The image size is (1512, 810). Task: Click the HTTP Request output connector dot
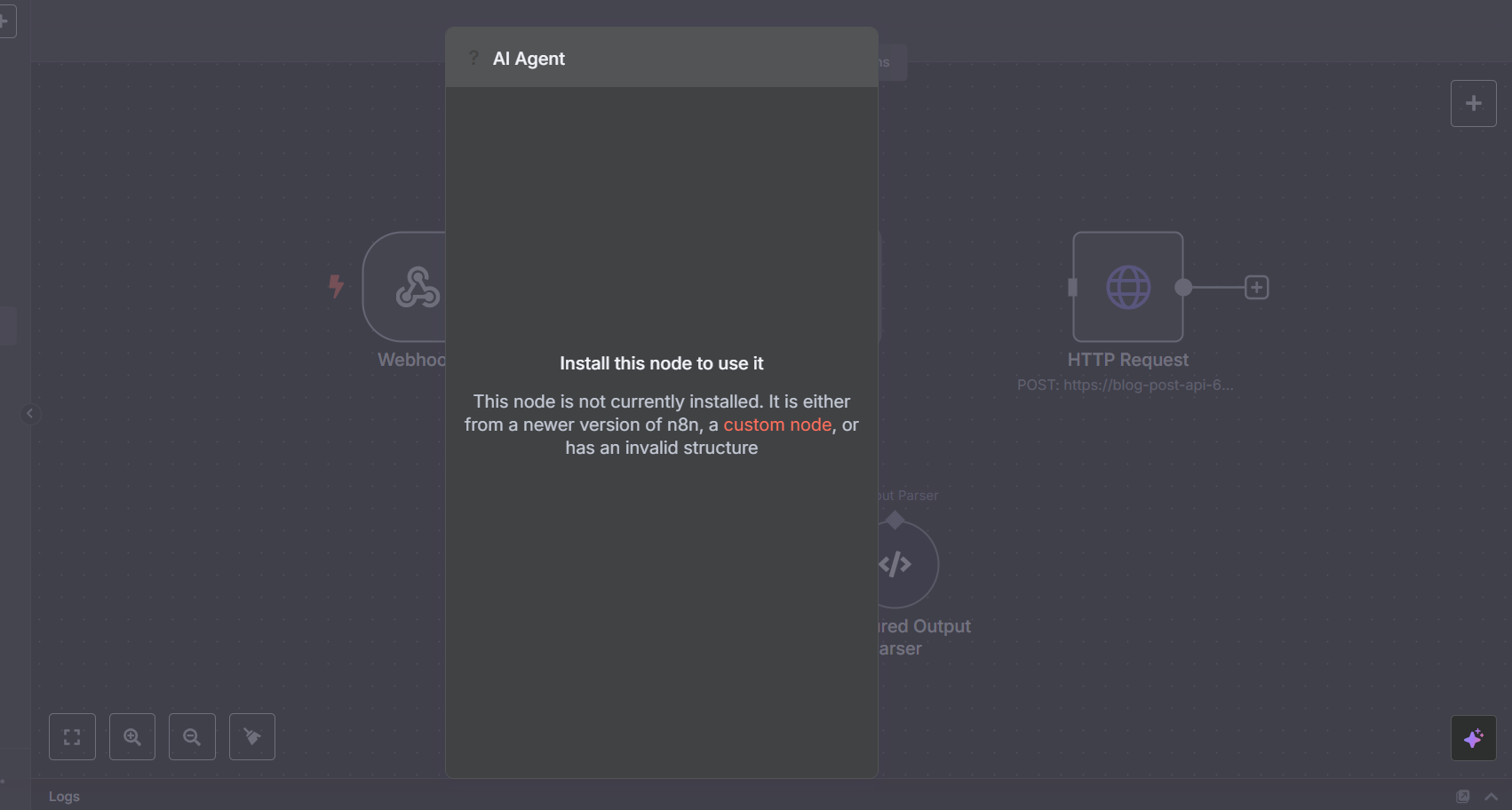[1183, 287]
